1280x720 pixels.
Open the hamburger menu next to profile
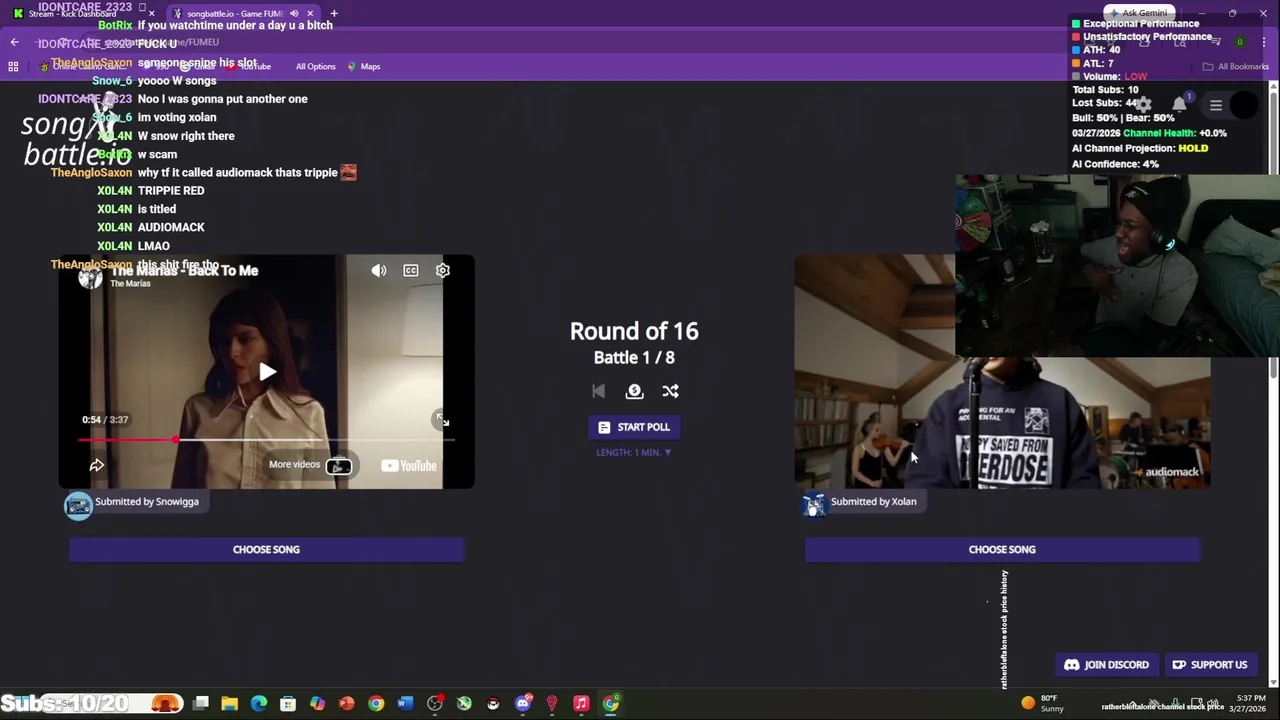click(x=1216, y=105)
